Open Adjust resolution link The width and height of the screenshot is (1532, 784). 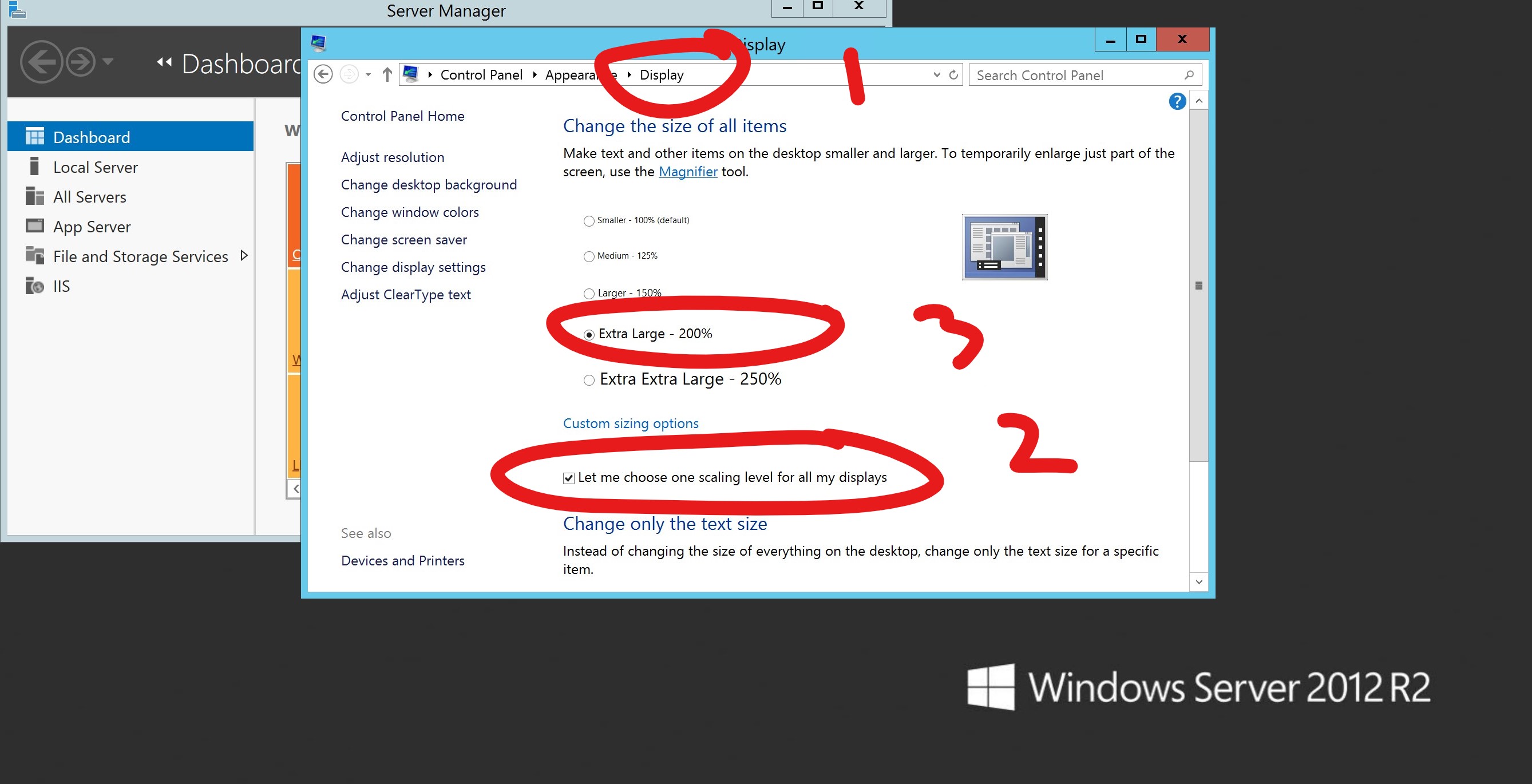coord(393,157)
